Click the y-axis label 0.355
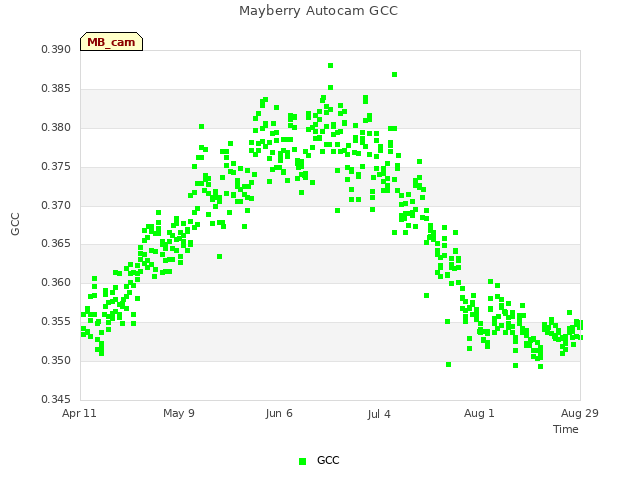640x480 pixels. (x=56, y=322)
